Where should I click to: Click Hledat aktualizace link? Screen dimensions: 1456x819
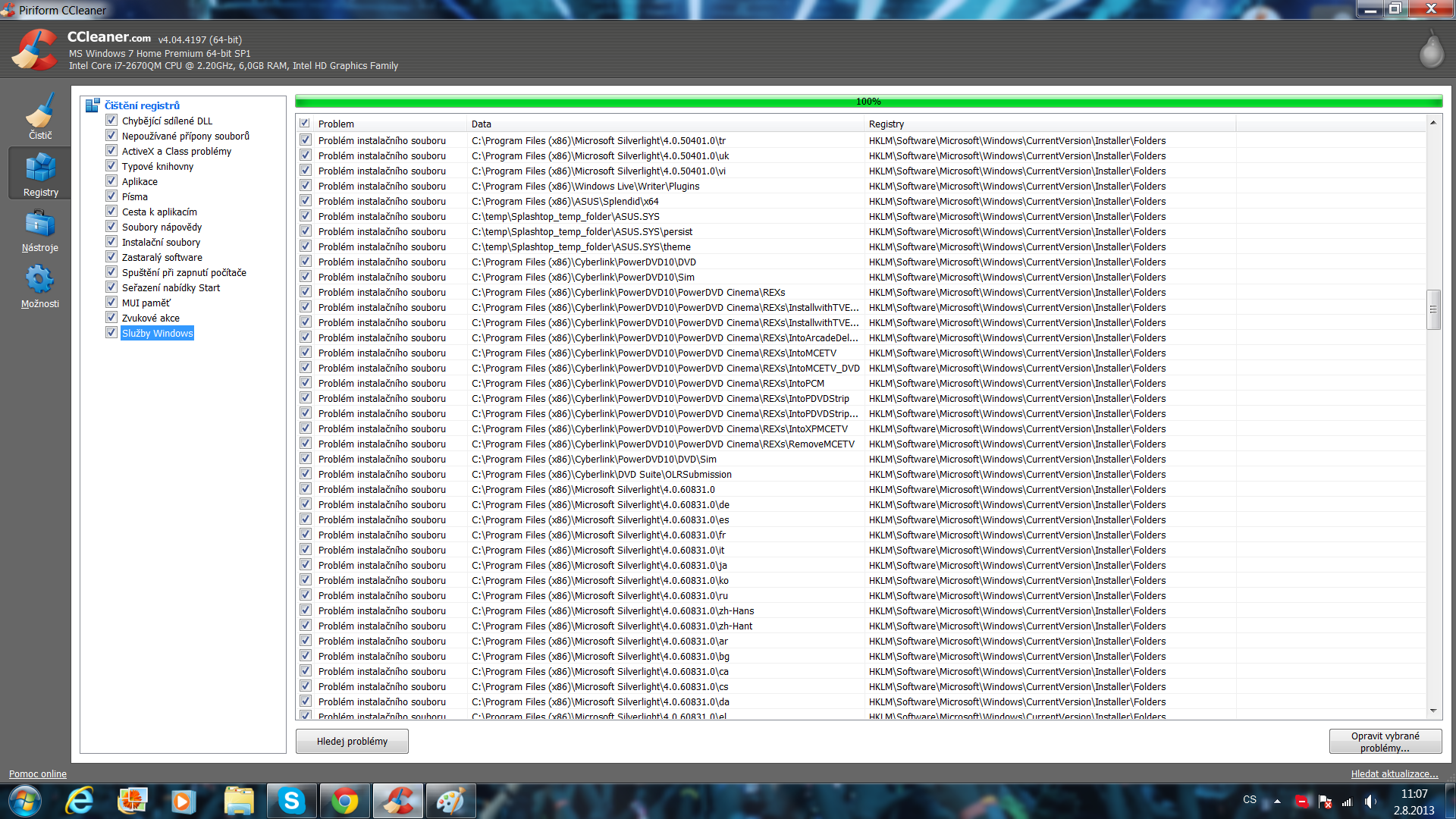1394,773
